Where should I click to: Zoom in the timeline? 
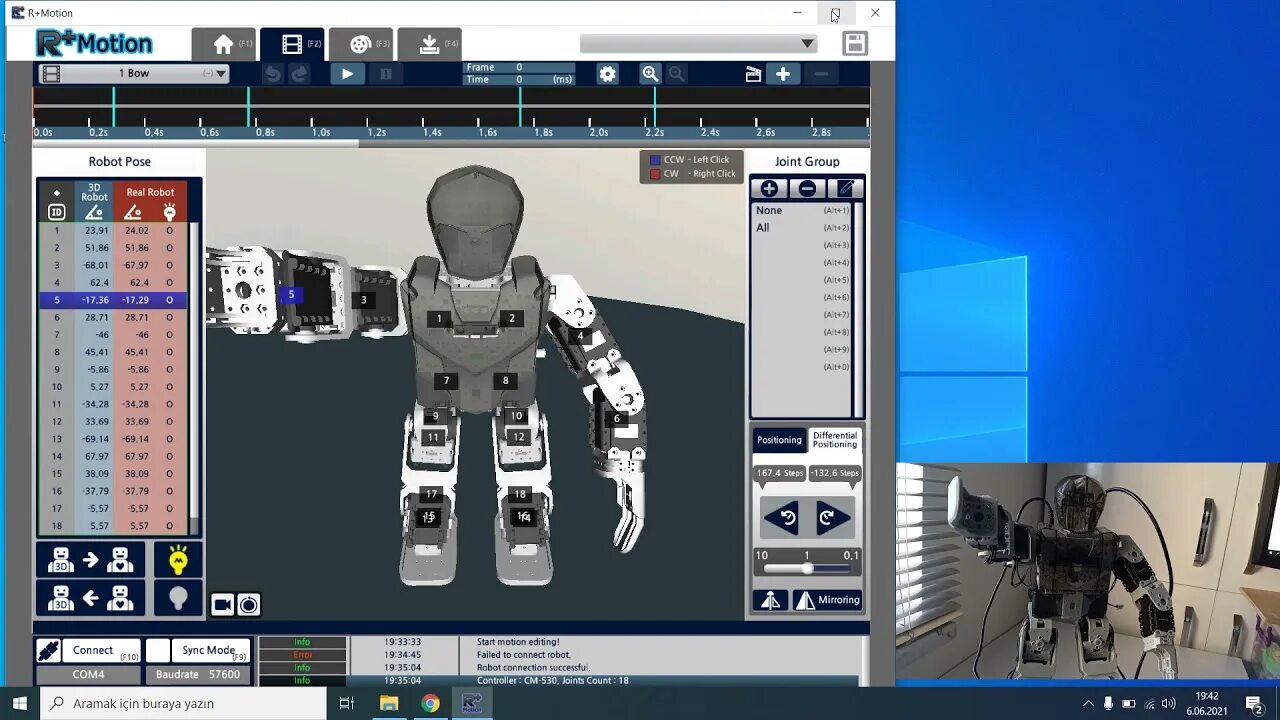point(650,73)
